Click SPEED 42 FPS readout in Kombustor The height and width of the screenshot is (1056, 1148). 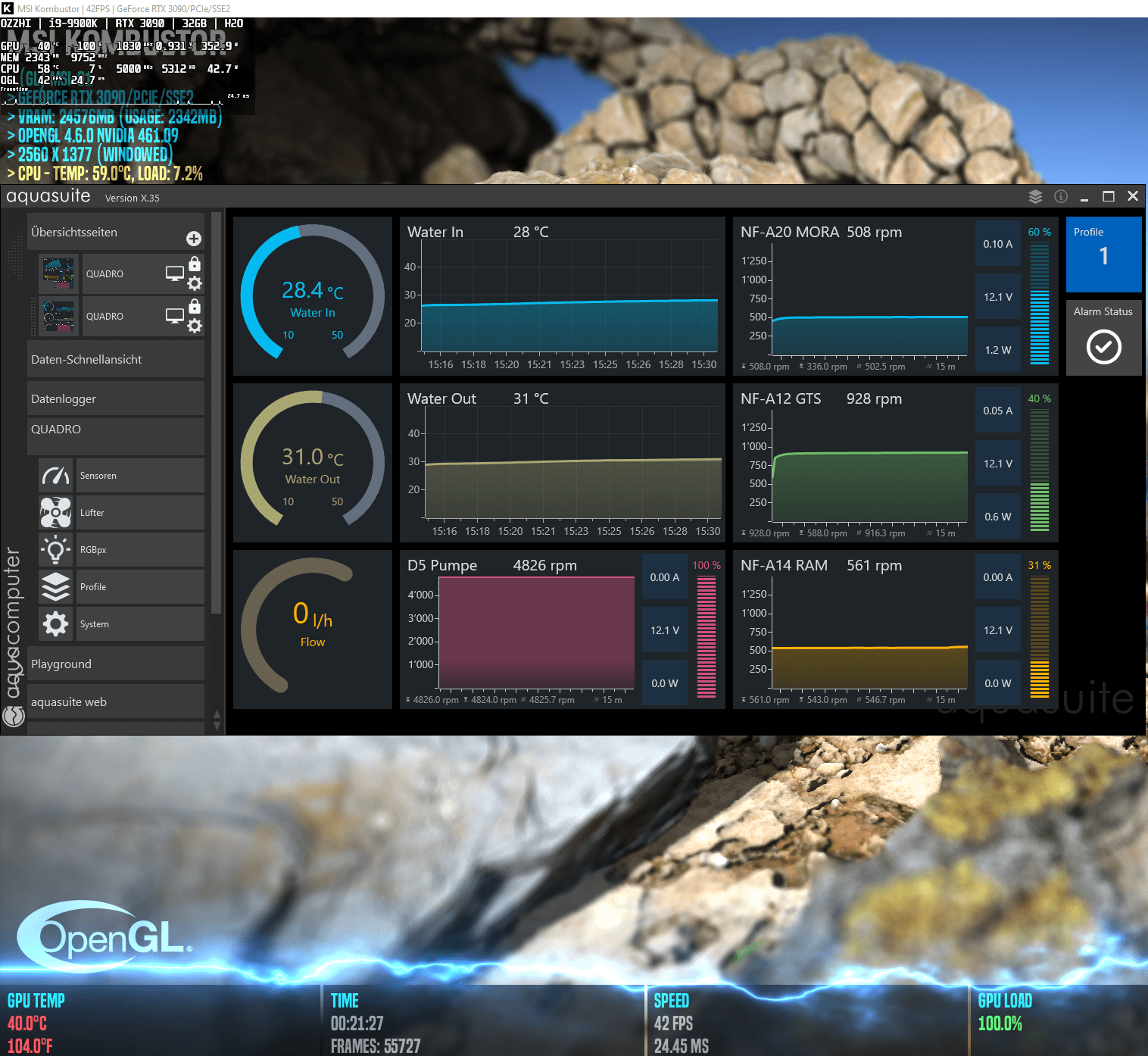pos(673,1023)
